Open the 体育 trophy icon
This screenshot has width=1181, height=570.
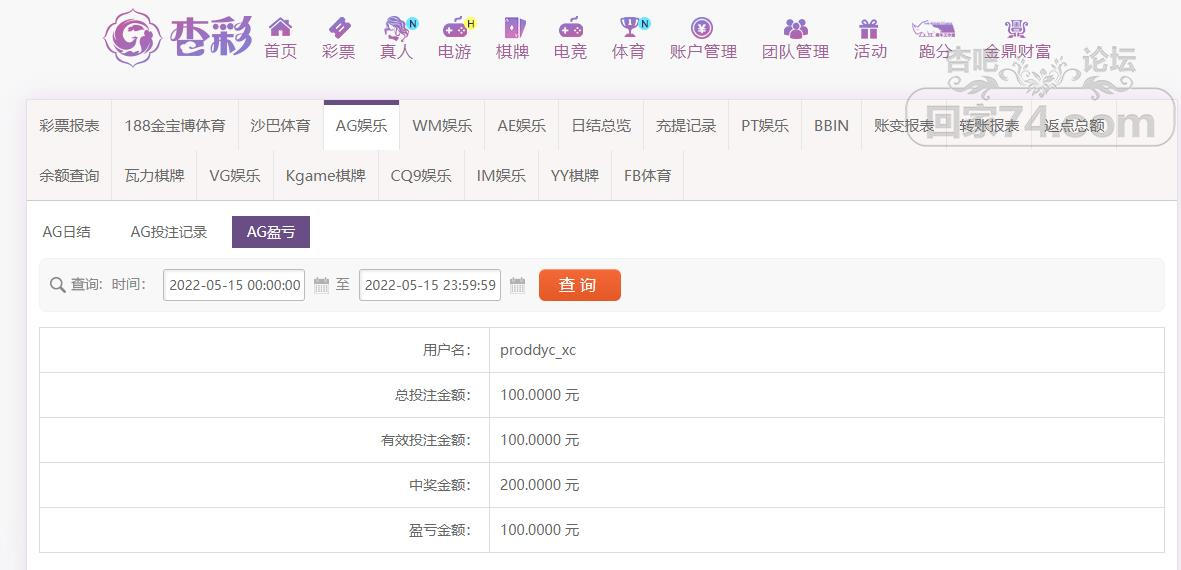(629, 28)
